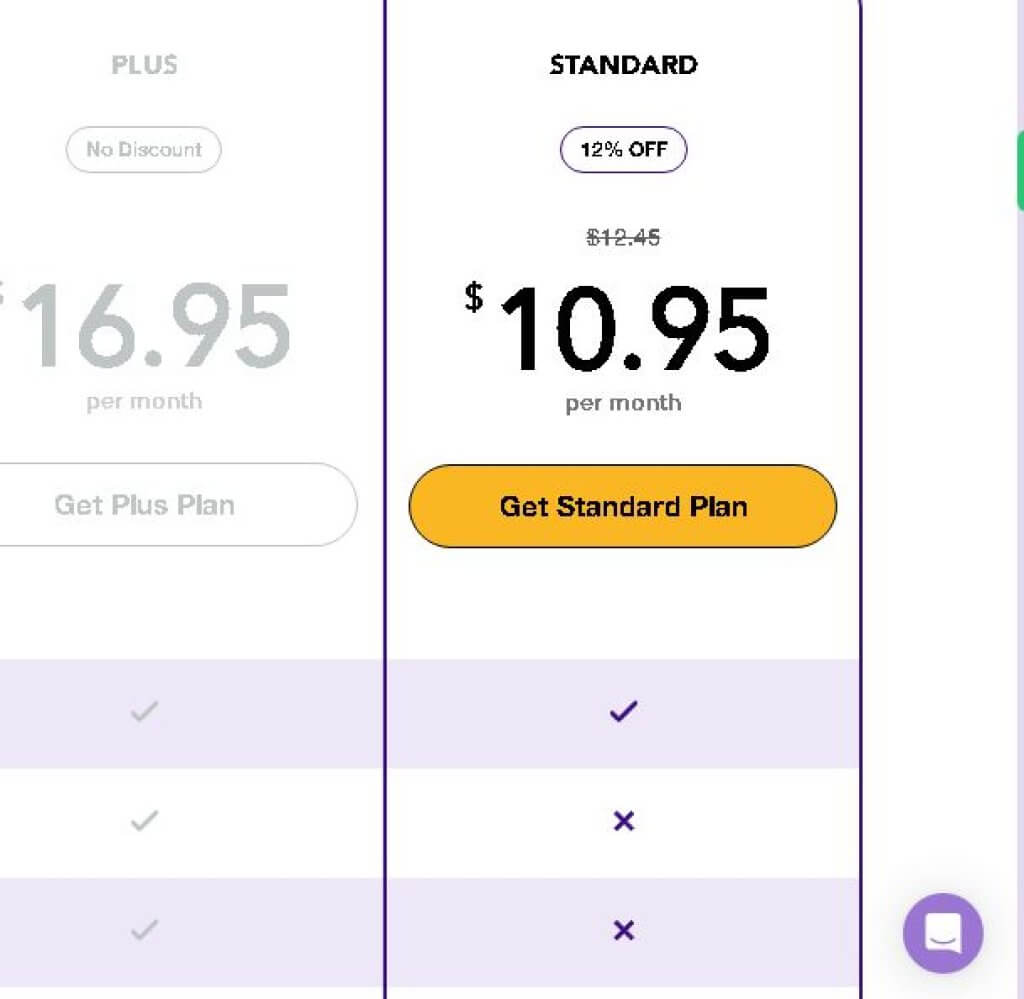
Task: Click the third-row gray checkmark under Plus
Action: pyautogui.click(x=145, y=931)
